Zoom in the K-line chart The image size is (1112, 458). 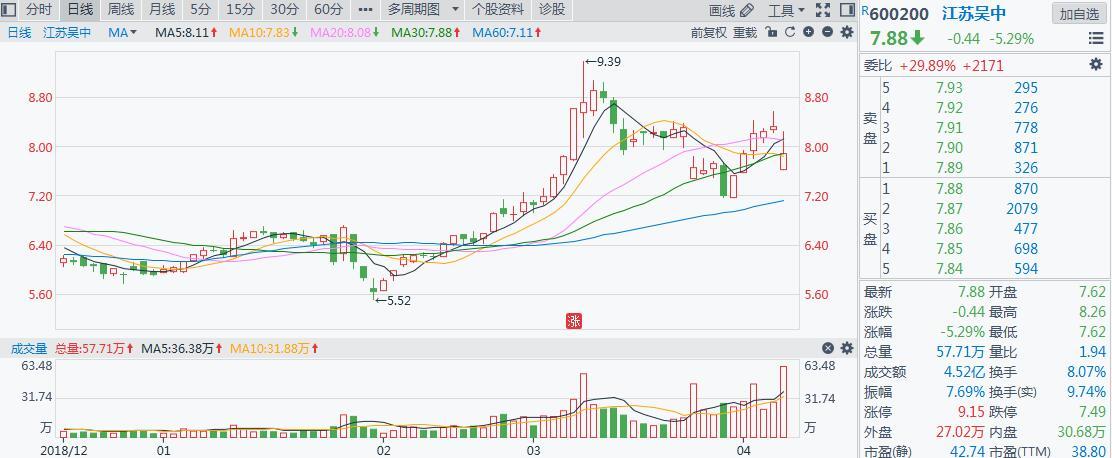tap(809, 32)
